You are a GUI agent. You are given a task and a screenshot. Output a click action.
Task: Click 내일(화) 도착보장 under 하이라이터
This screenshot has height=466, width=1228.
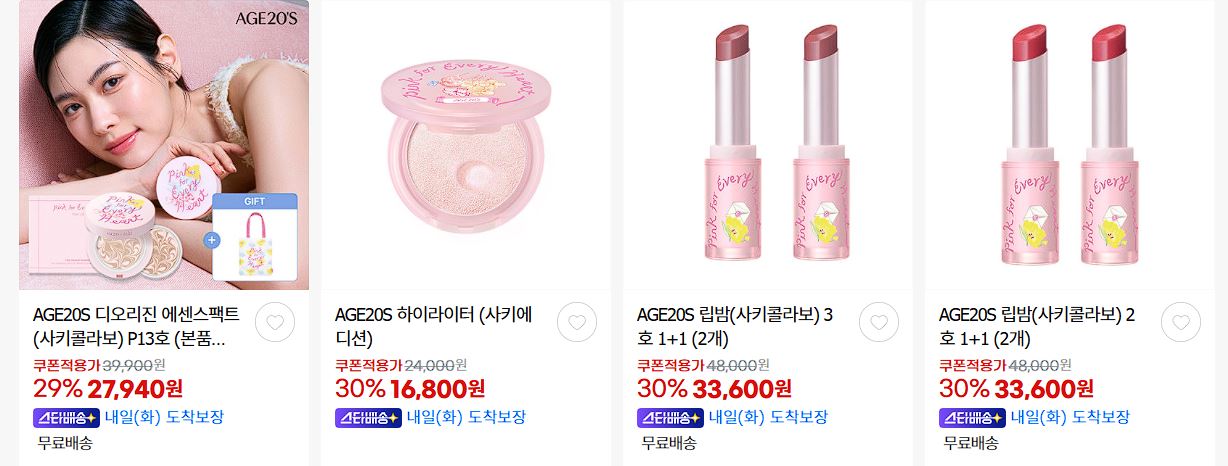tap(466, 418)
